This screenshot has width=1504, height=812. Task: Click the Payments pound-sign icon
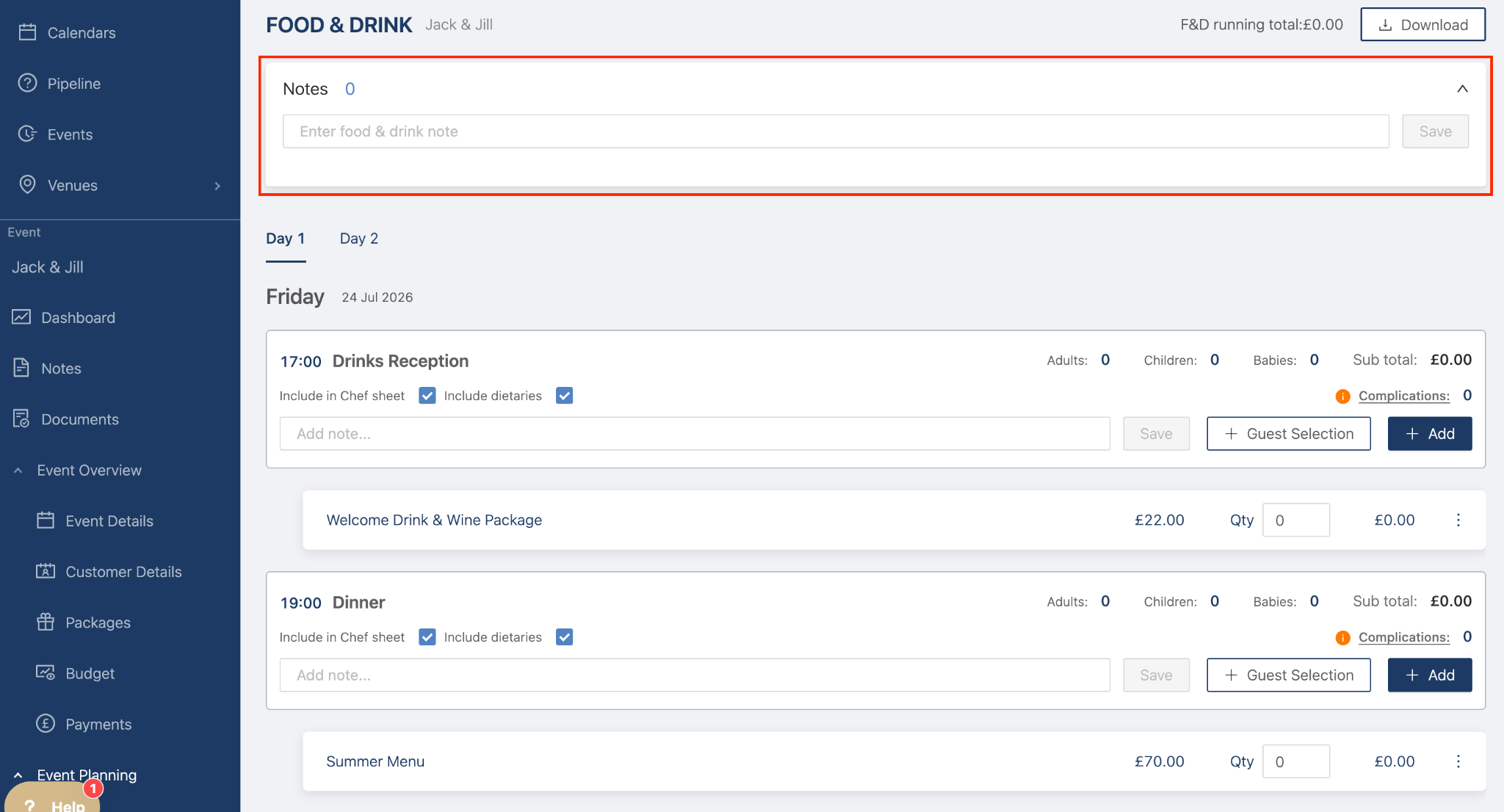46,724
